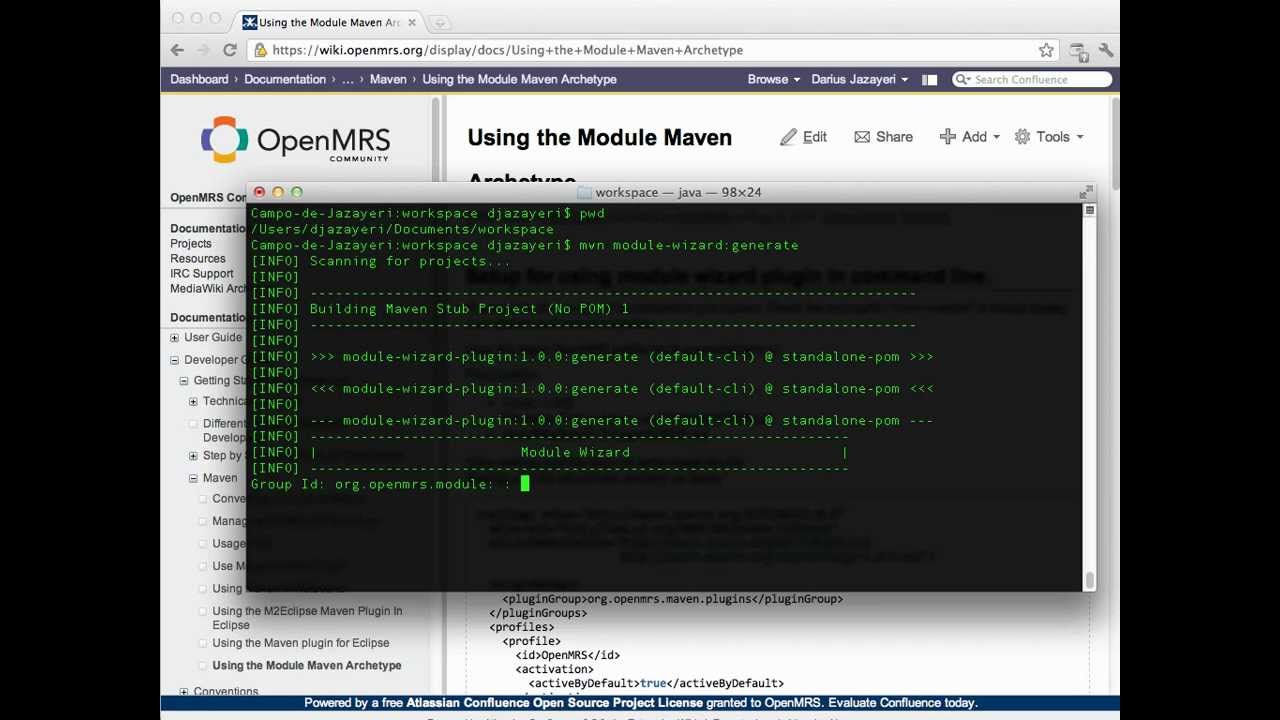Click the 'Using the Module Maven' page title

click(x=599, y=138)
